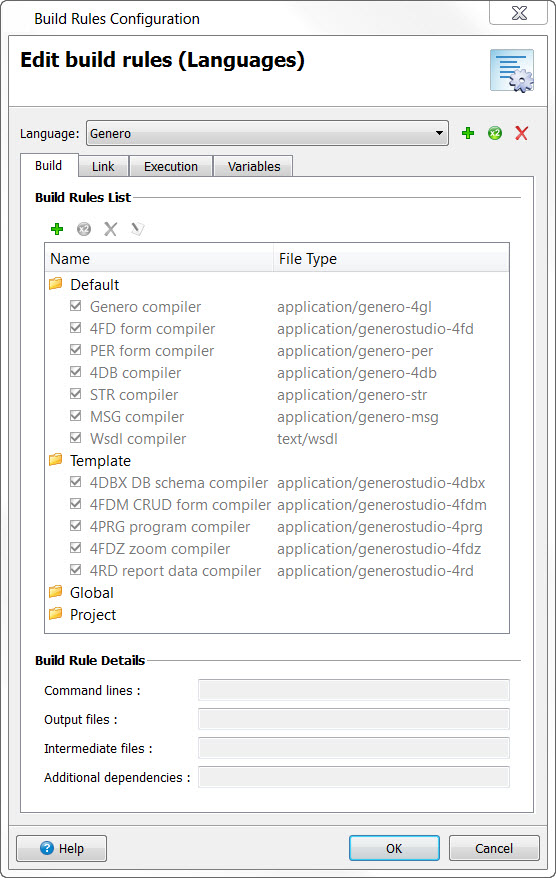Close the Build Rules Configuration dialog
556x878 pixels.
pyautogui.click(x=518, y=13)
